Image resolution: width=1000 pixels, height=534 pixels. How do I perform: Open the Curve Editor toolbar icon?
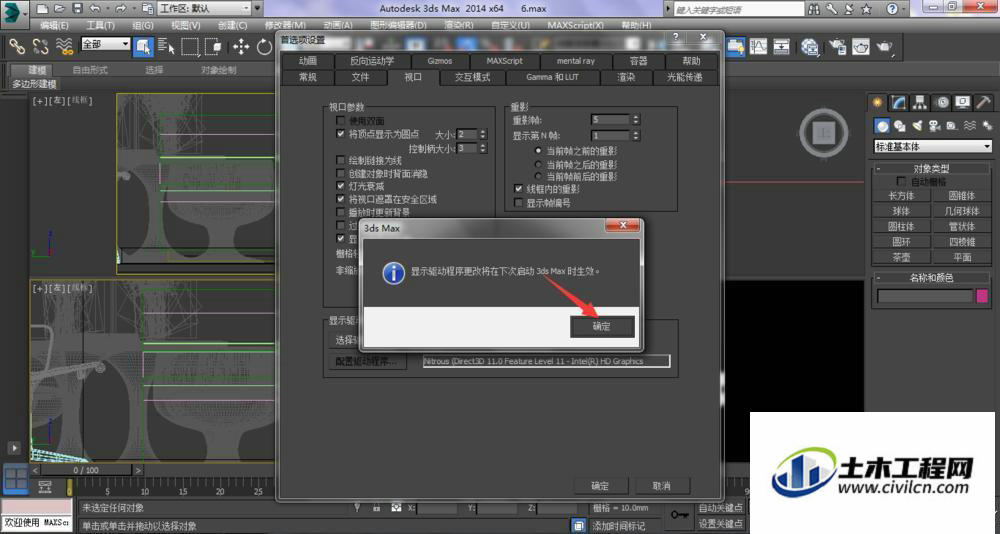[758, 47]
